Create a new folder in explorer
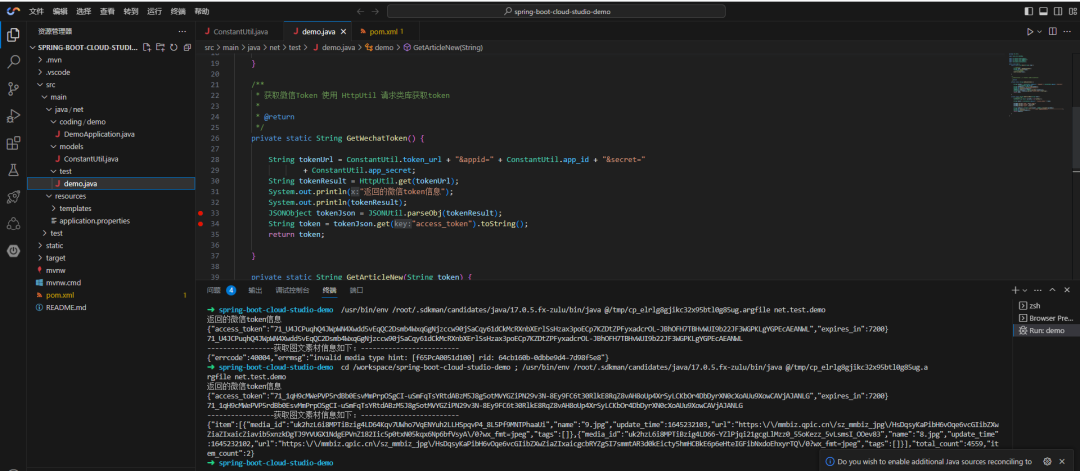This screenshot has height=471, width=1080. 160,48
